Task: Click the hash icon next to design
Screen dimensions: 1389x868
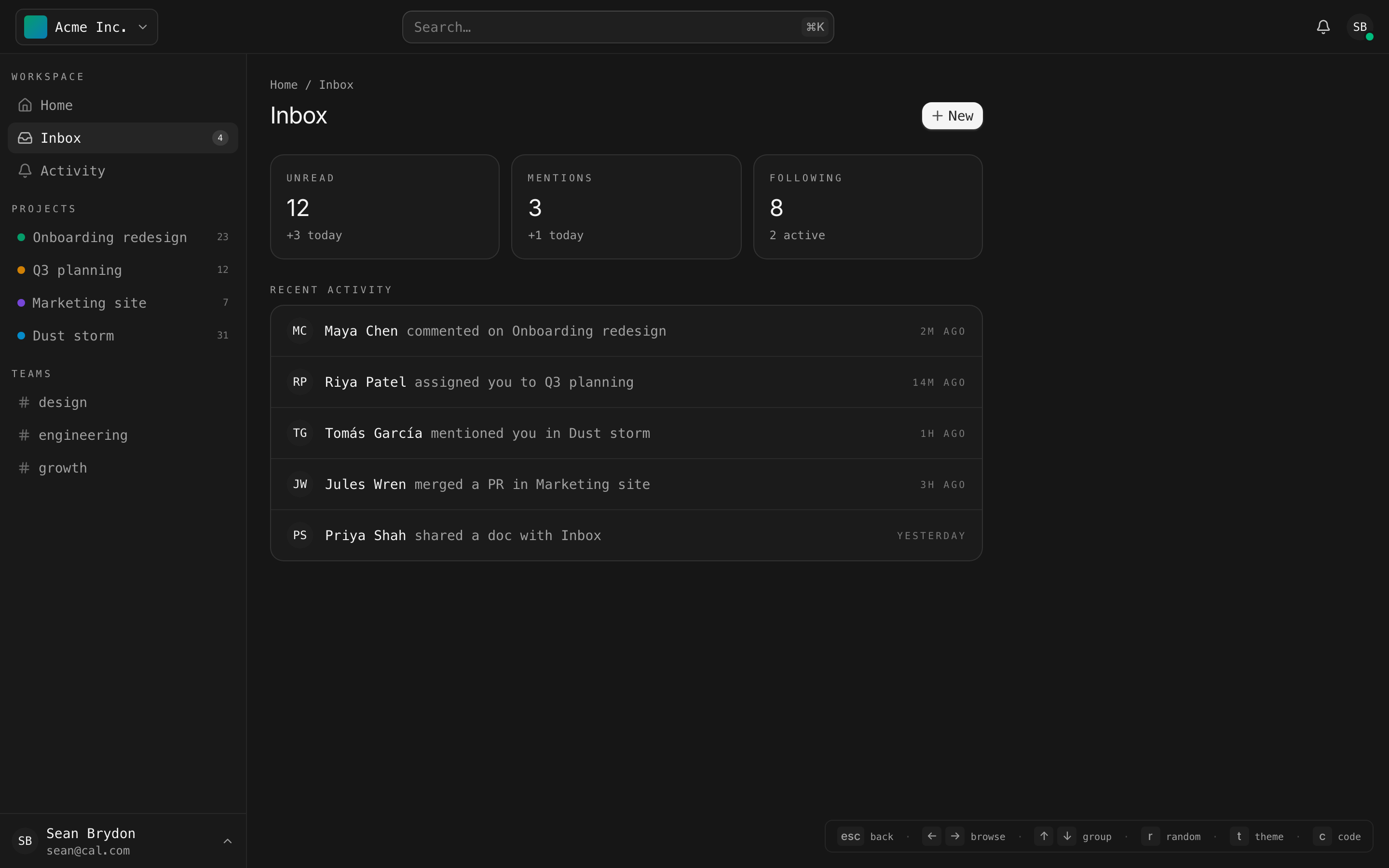Action: coord(24,403)
